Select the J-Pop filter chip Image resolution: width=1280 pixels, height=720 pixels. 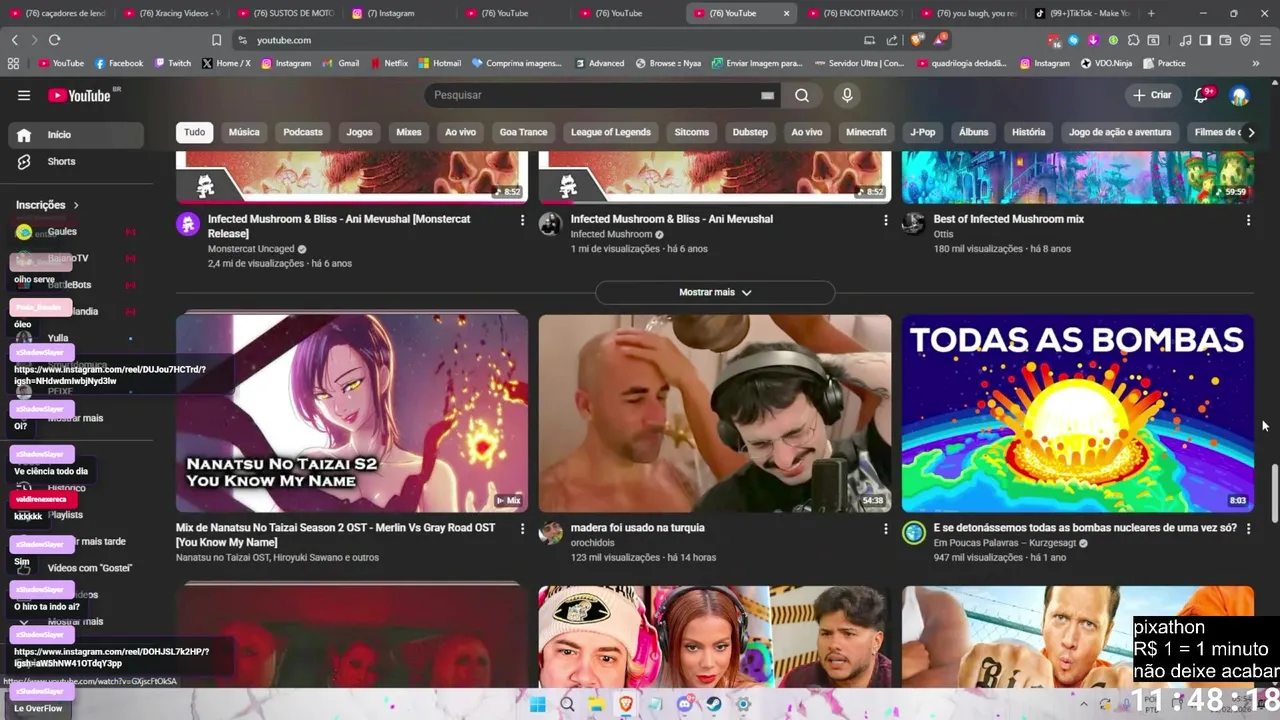click(923, 132)
